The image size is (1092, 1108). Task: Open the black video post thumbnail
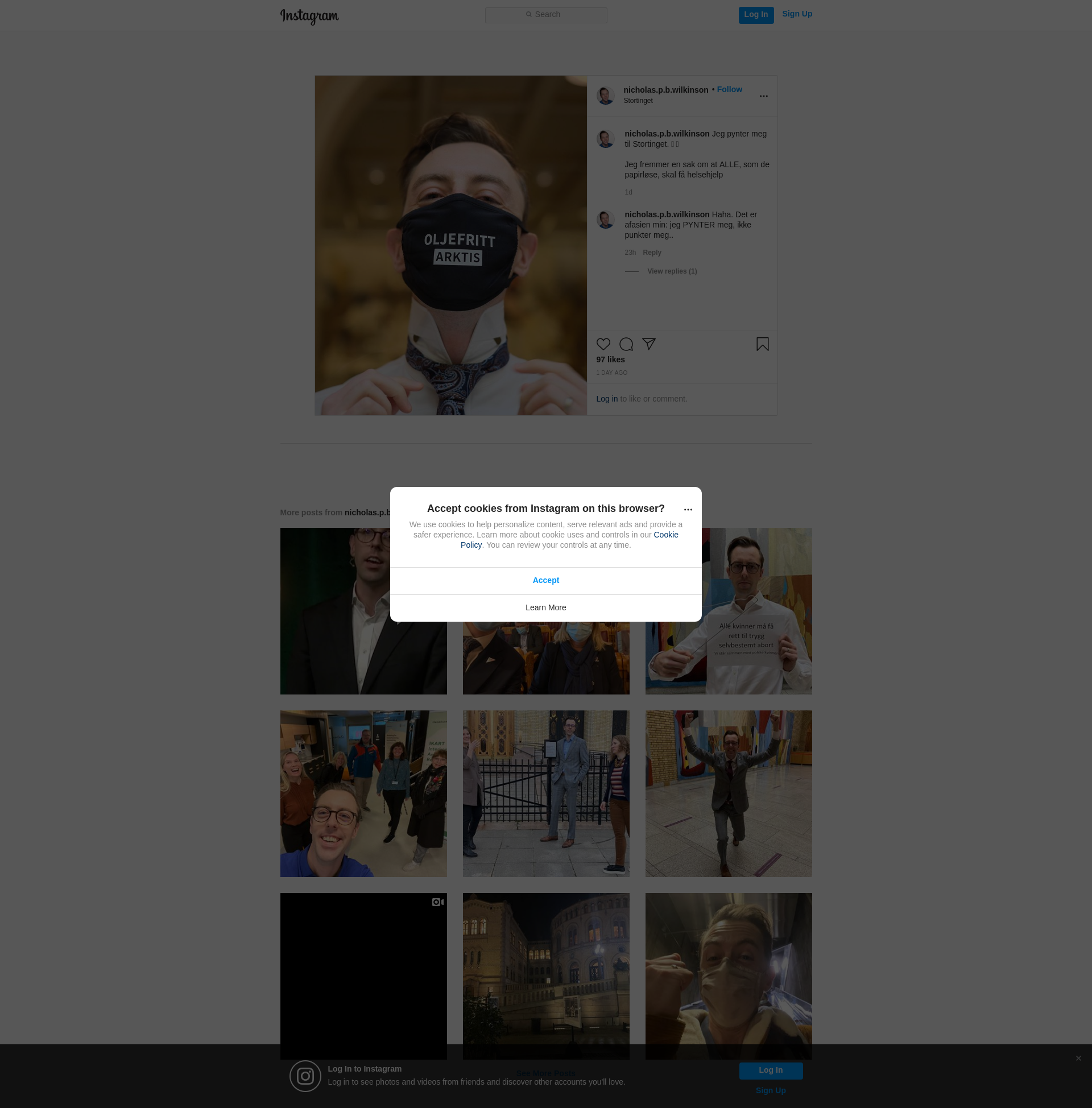click(x=363, y=976)
